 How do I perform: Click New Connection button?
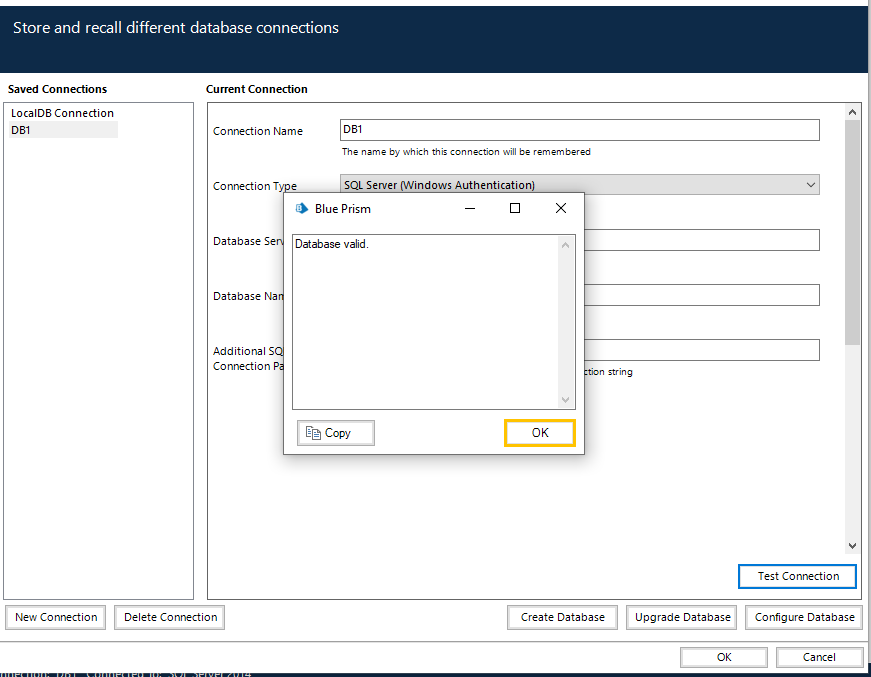[57, 617]
